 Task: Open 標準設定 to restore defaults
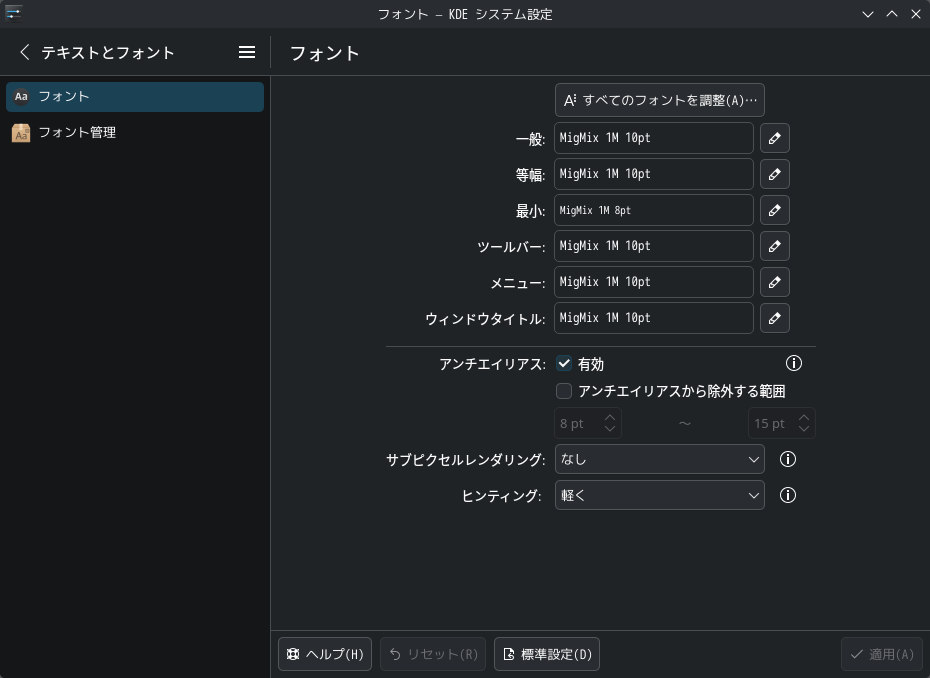point(547,654)
